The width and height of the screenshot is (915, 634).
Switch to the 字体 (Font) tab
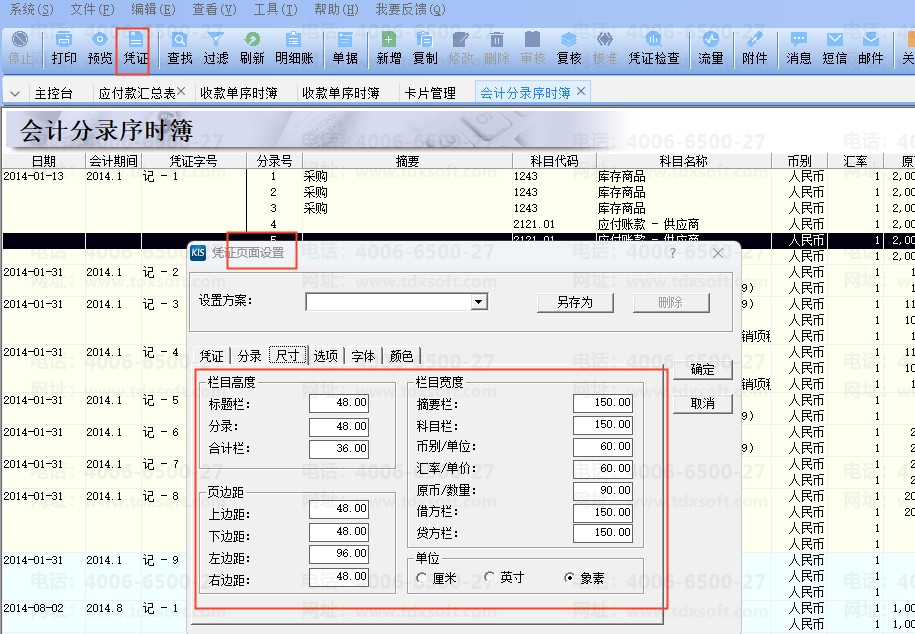[x=363, y=356]
